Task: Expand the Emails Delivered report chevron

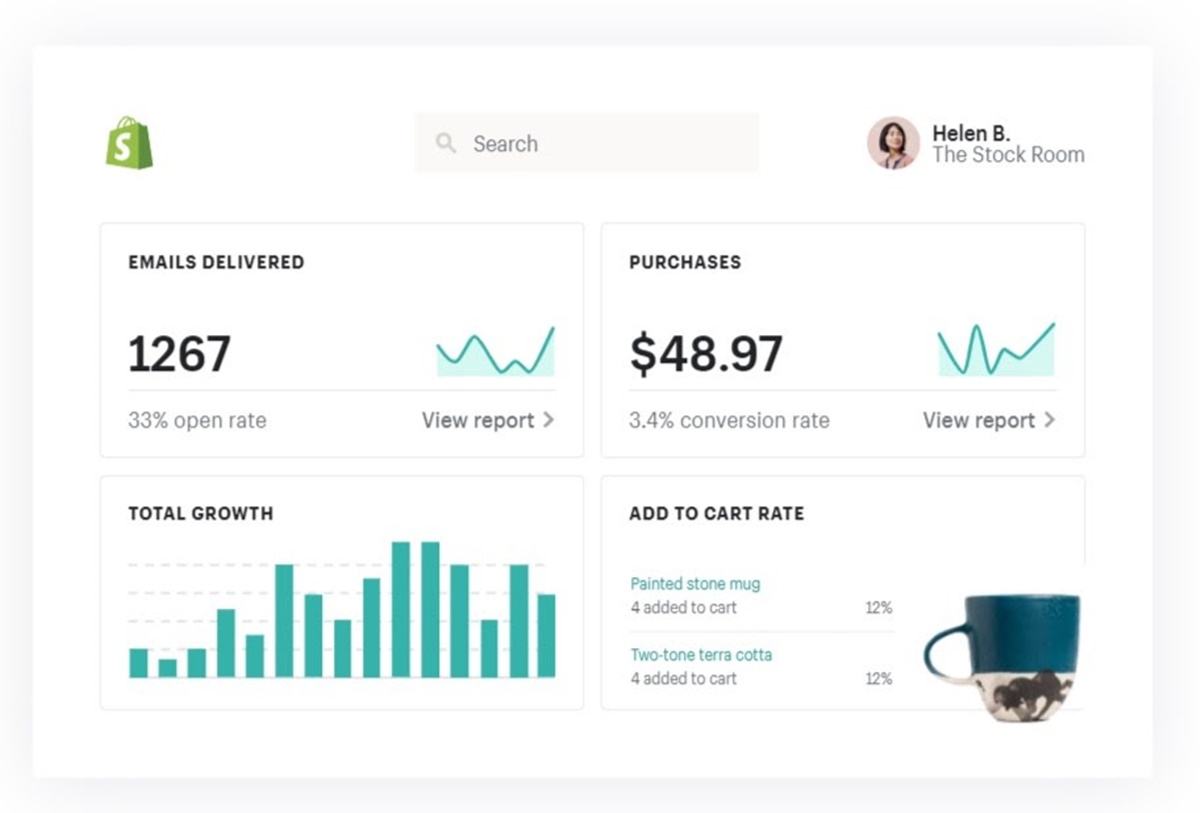Action: point(549,420)
